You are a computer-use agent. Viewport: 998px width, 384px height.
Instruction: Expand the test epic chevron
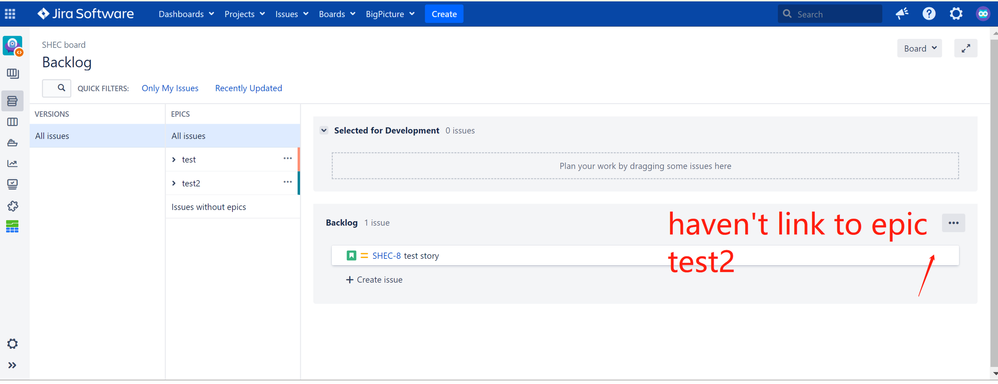(174, 160)
